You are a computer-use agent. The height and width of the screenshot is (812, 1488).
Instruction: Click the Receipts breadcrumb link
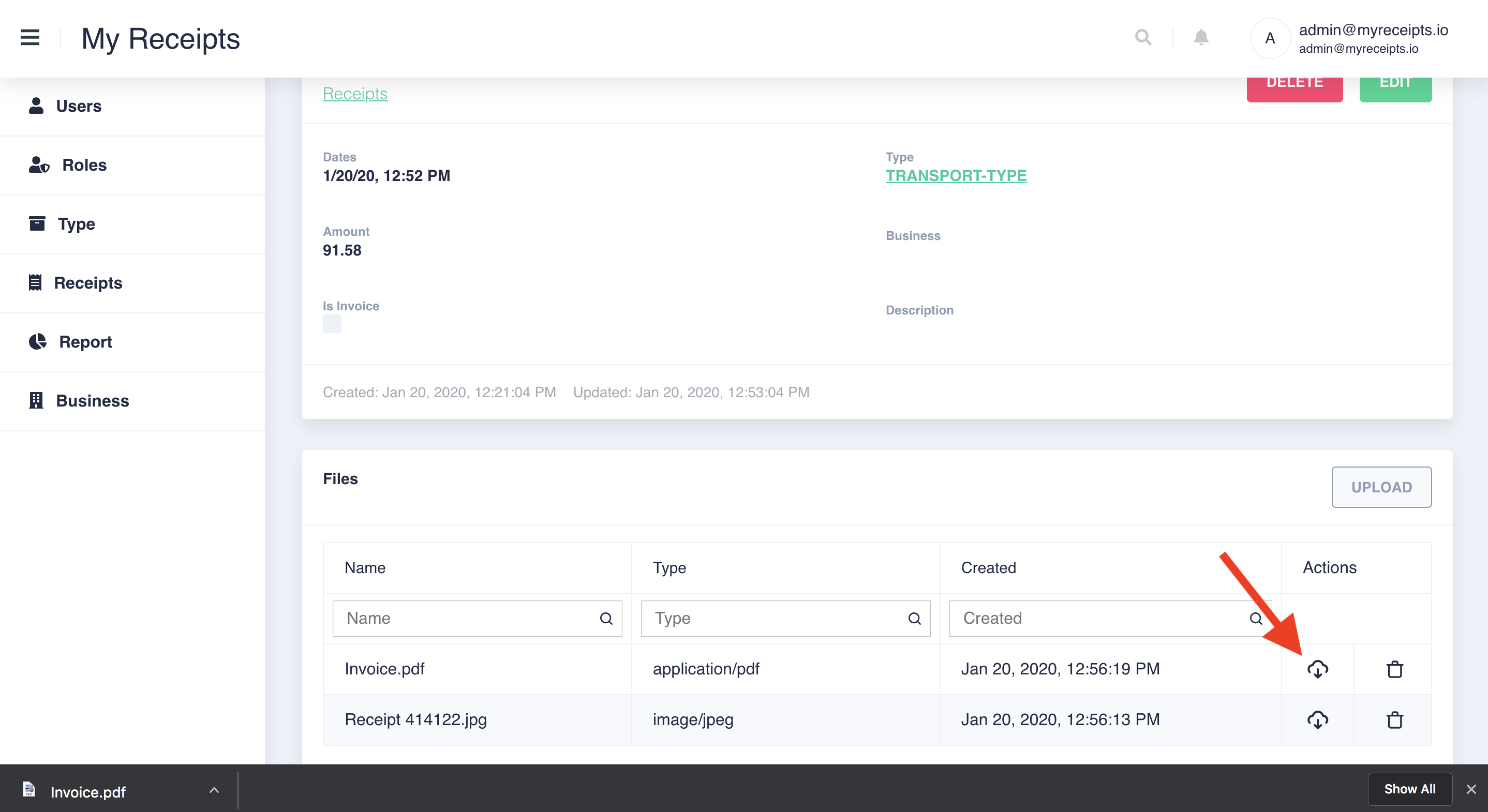[x=355, y=94]
